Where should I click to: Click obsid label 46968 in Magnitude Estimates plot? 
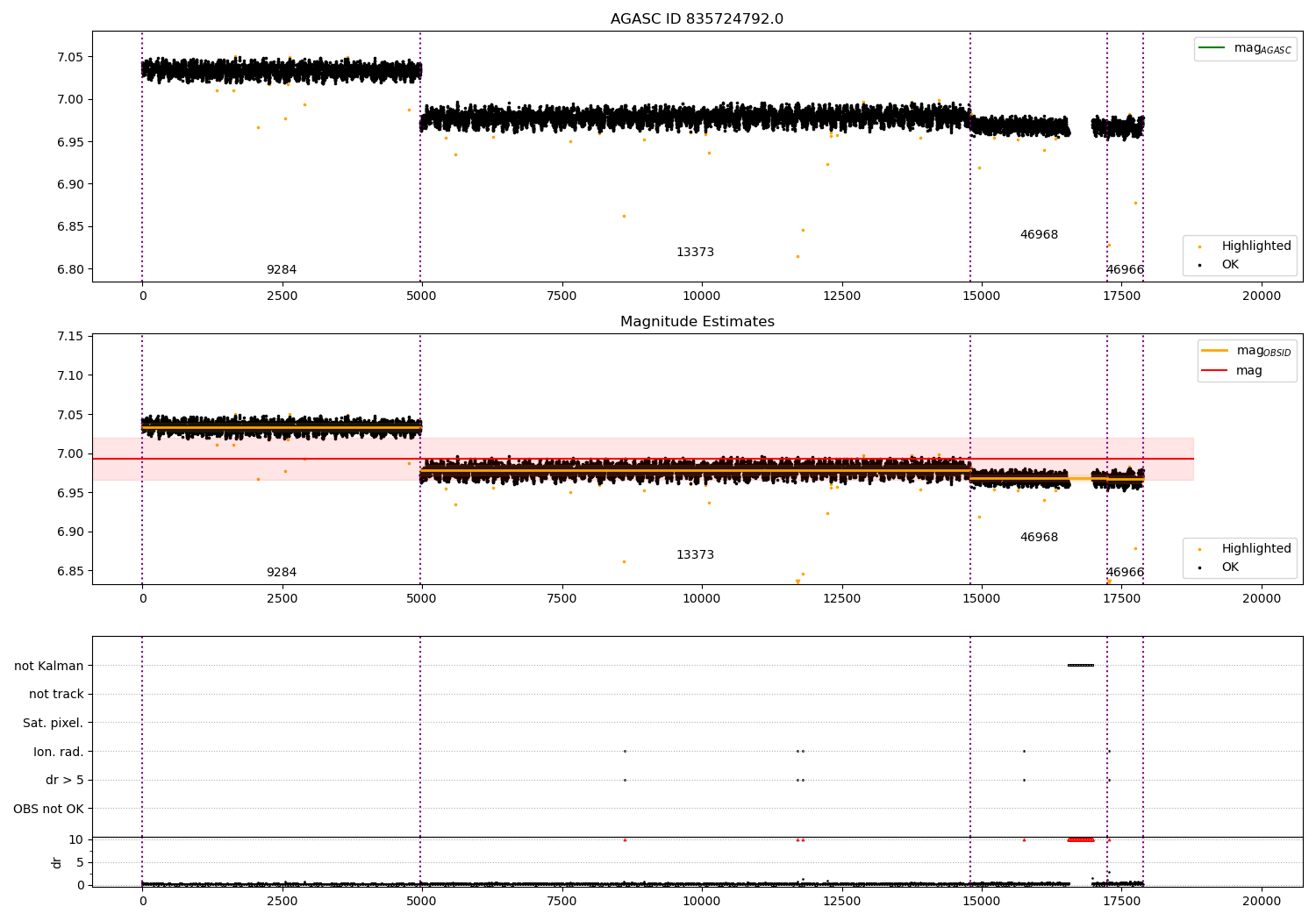click(x=1039, y=538)
